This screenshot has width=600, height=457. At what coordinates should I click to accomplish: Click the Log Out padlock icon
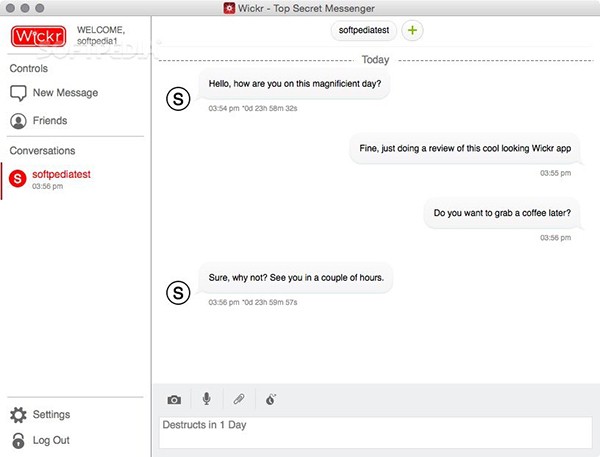point(18,441)
